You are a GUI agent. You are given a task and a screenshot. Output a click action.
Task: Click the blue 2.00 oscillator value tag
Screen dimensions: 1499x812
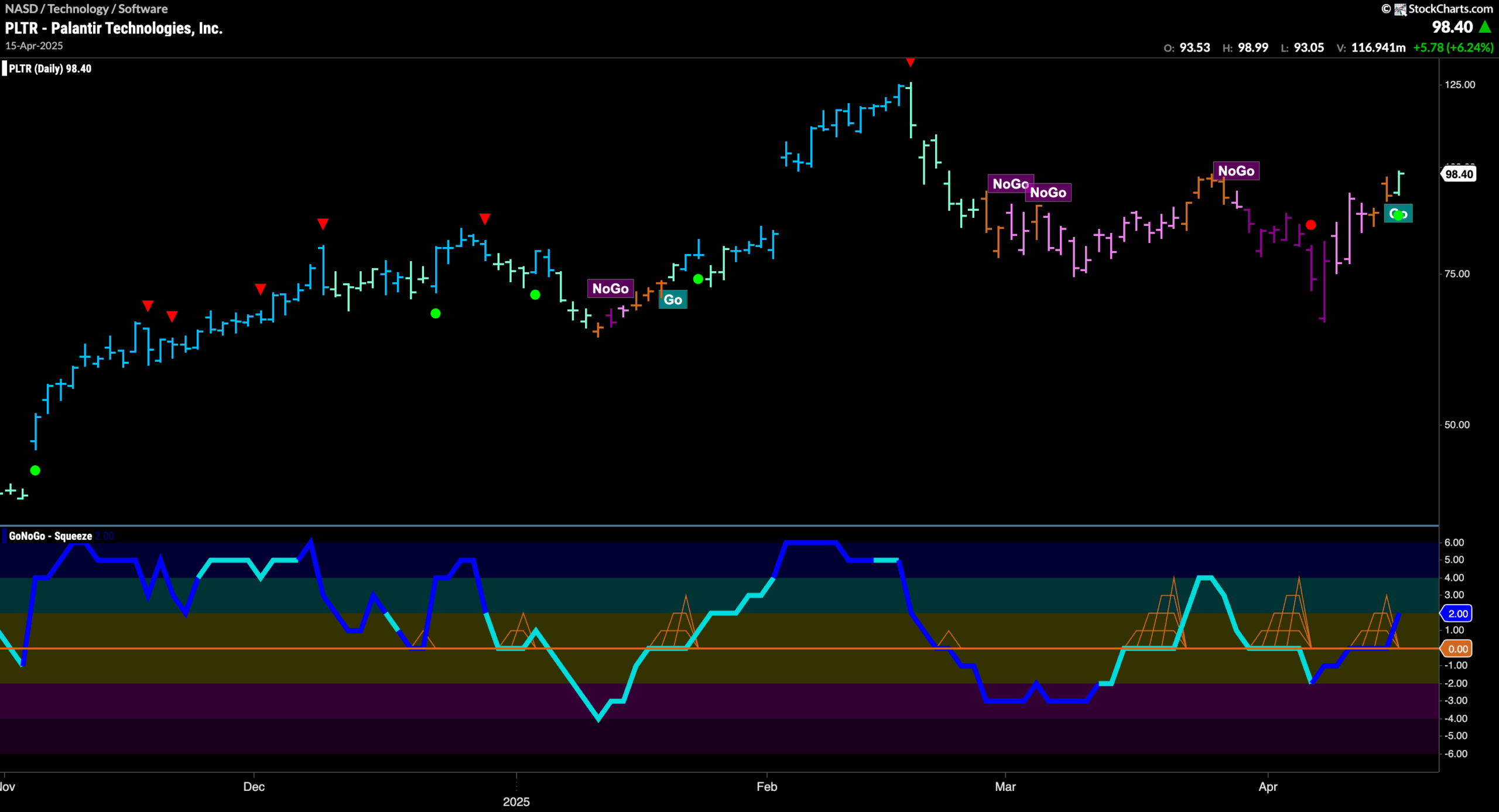[1457, 614]
